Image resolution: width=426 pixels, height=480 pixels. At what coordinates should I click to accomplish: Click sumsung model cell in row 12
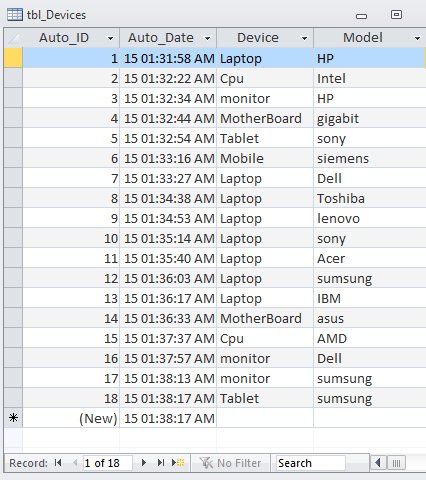pos(370,278)
